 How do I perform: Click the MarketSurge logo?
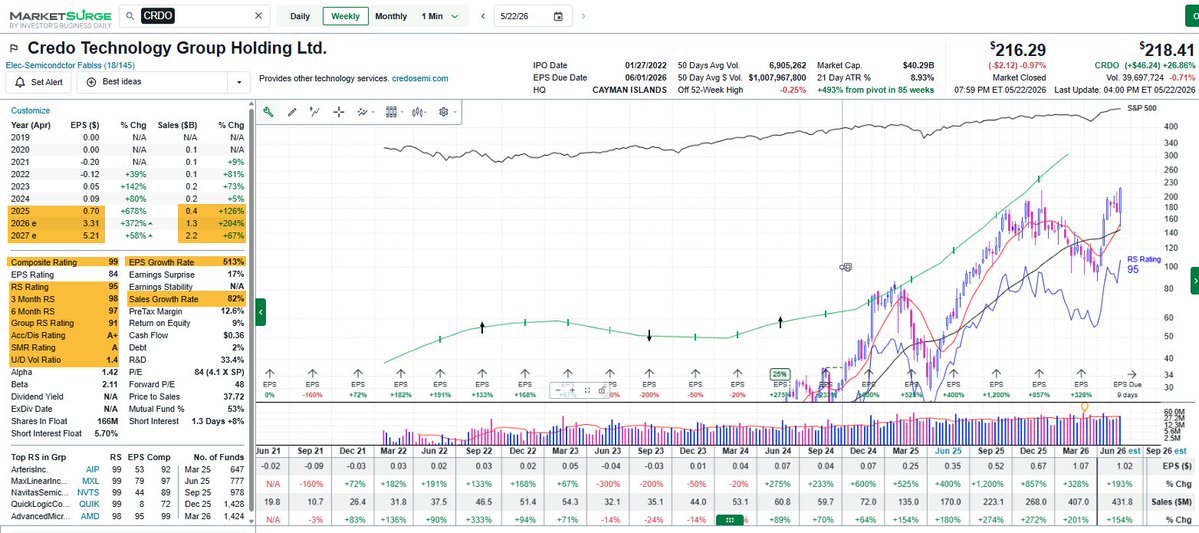click(x=61, y=18)
